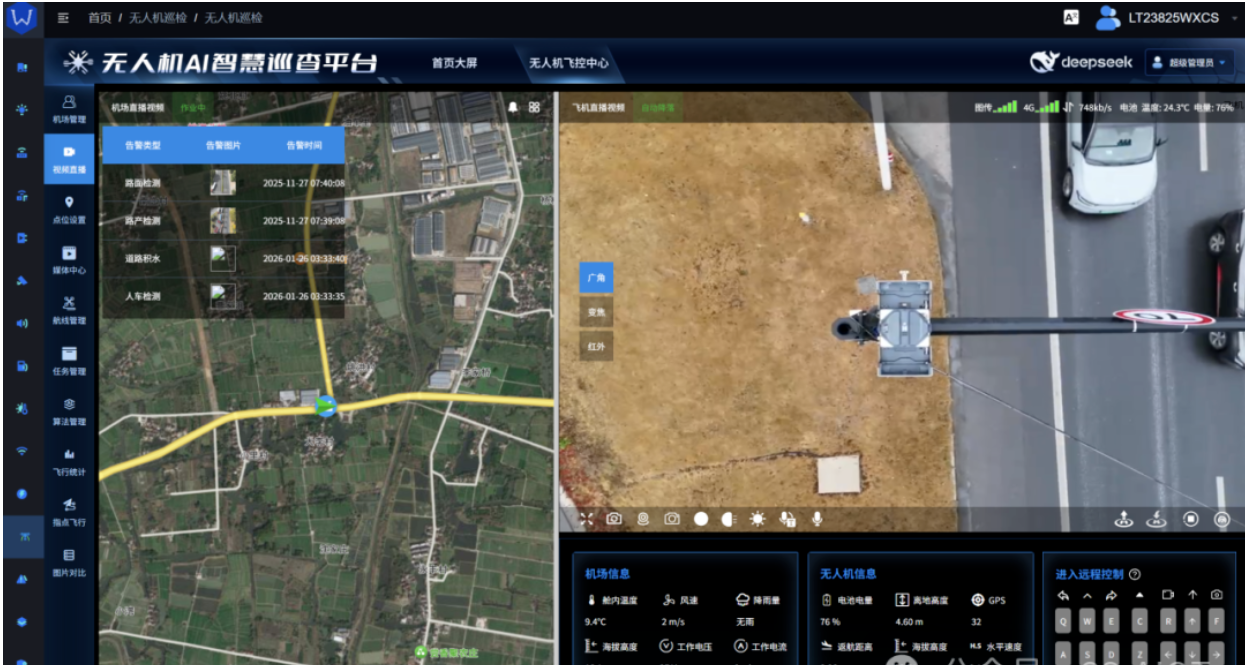
Task: Click the fullscreen icon on the drone video
Action: (x=586, y=519)
